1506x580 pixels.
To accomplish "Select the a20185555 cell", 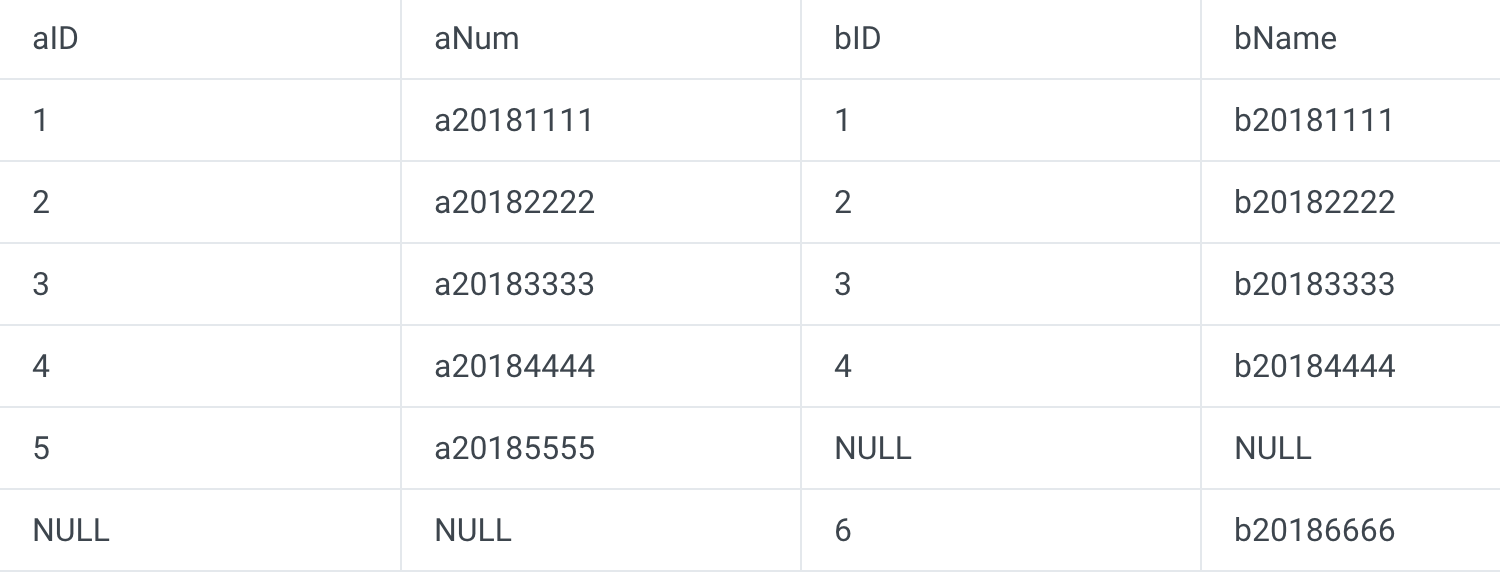I will [x=514, y=449].
